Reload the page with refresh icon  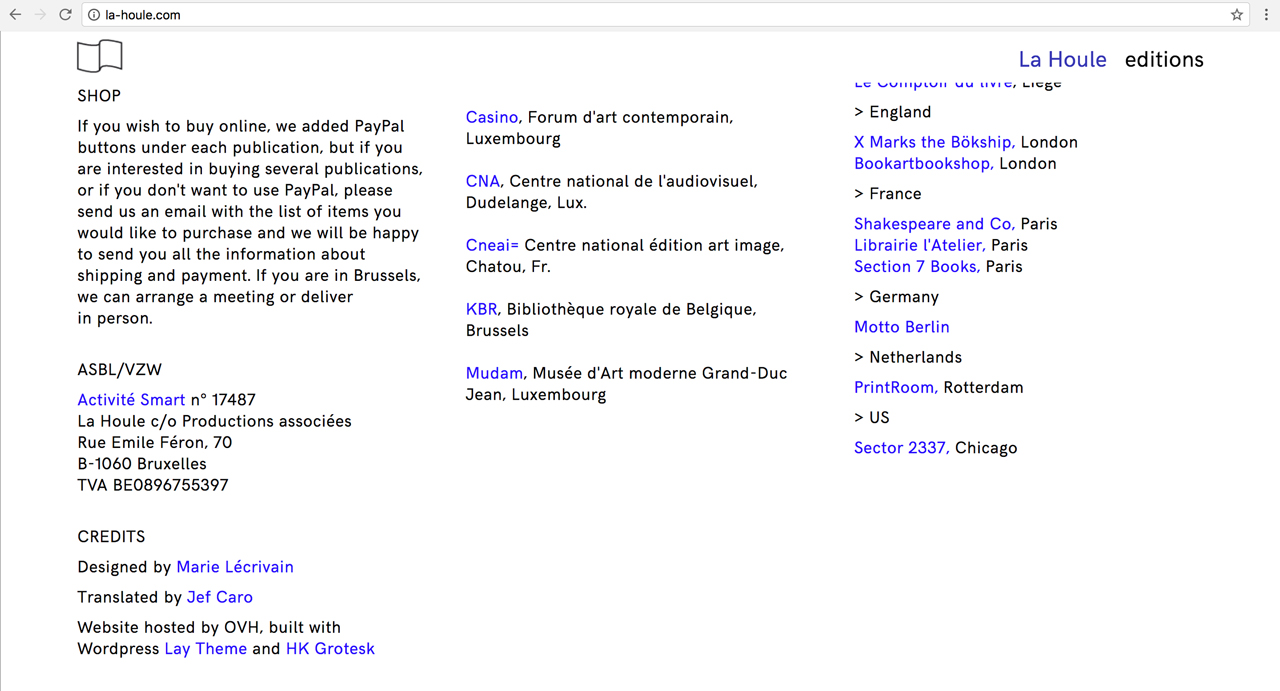click(x=65, y=15)
